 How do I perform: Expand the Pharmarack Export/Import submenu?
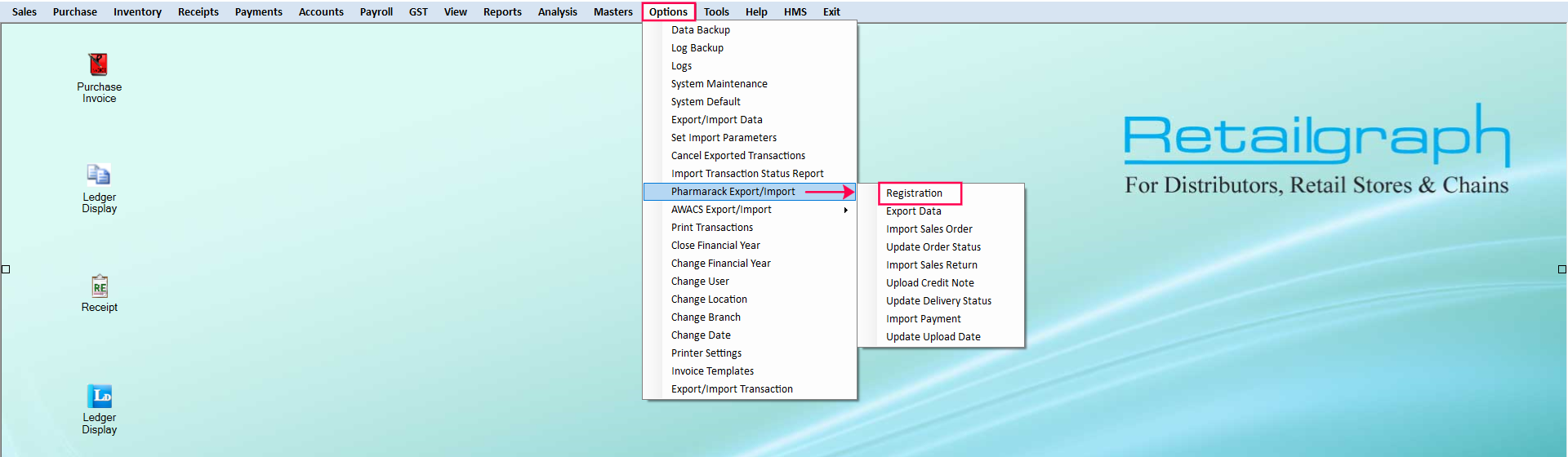[x=733, y=192]
